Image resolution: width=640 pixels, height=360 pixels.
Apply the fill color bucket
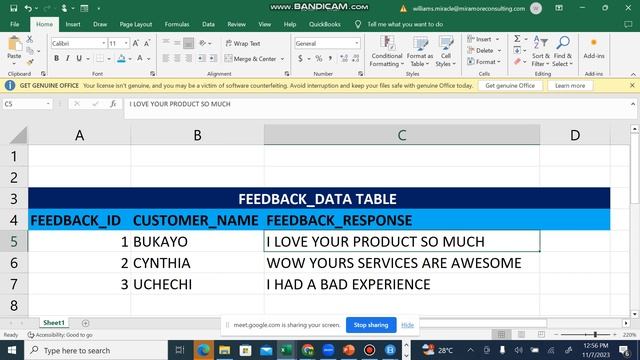121,59
